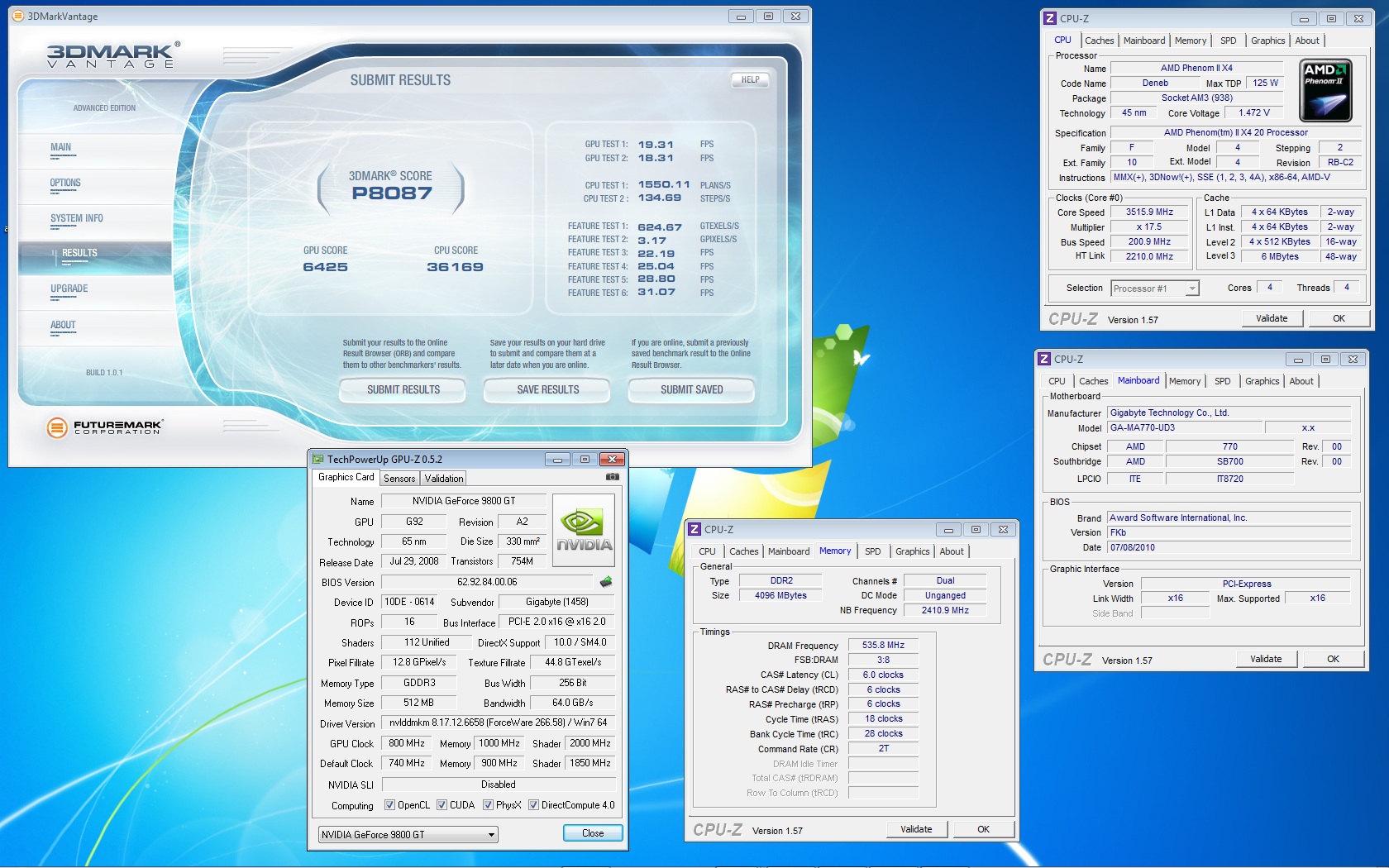Open the Graphics tab in the CPU-Z Mainboard window
The image size is (1389, 868).
(x=1263, y=381)
